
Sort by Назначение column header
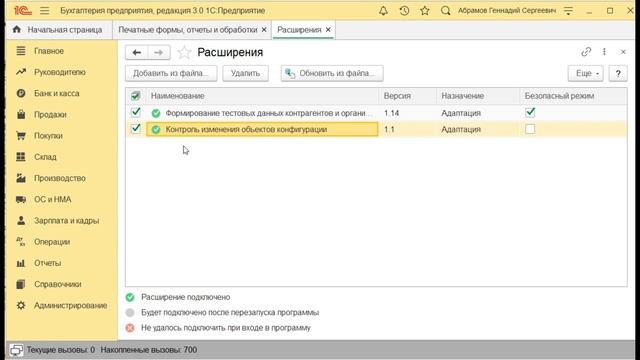pos(478,96)
